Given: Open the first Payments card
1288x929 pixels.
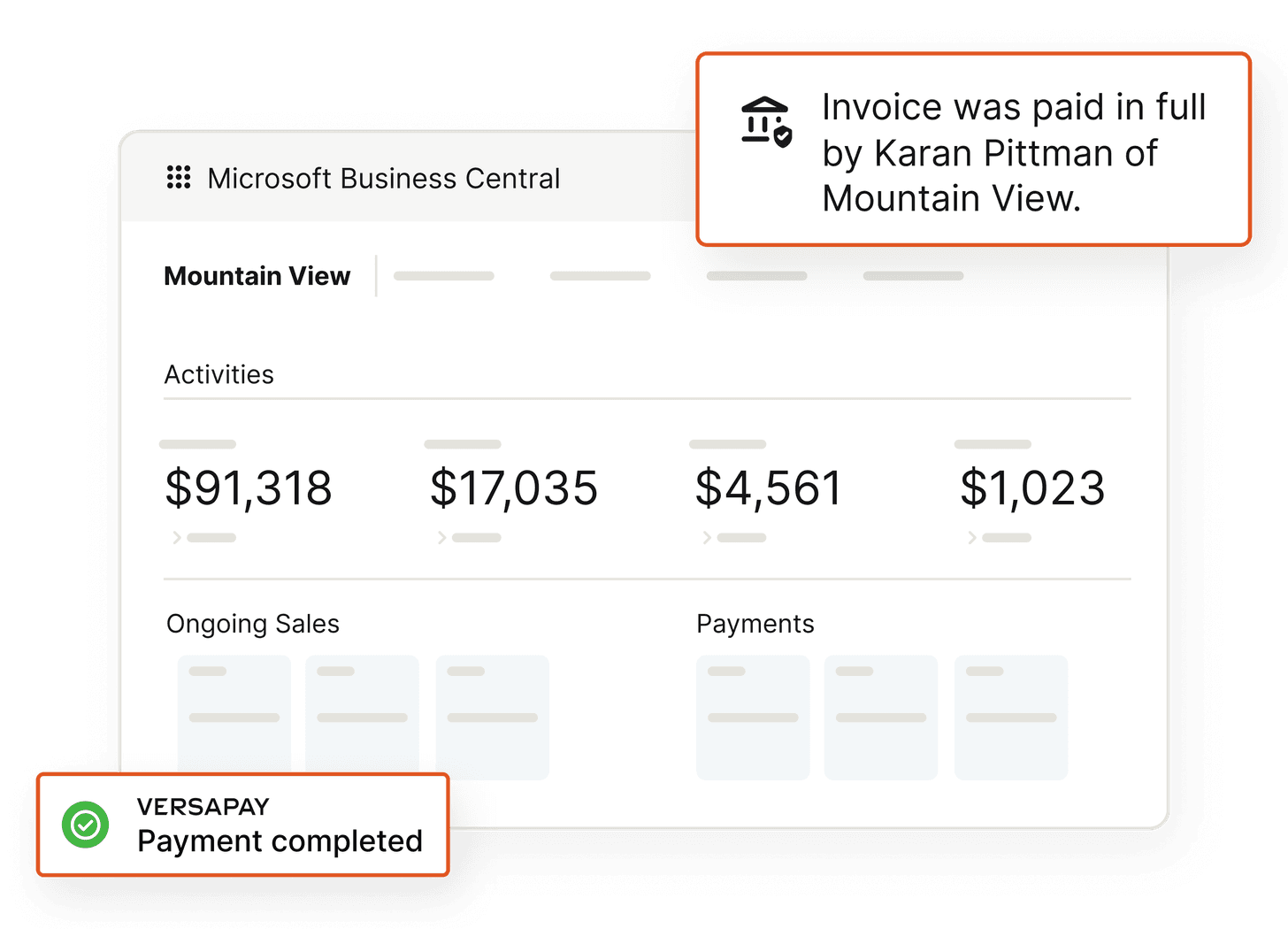Looking at the screenshot, I should pyautogui.click(x=753, y=718).
